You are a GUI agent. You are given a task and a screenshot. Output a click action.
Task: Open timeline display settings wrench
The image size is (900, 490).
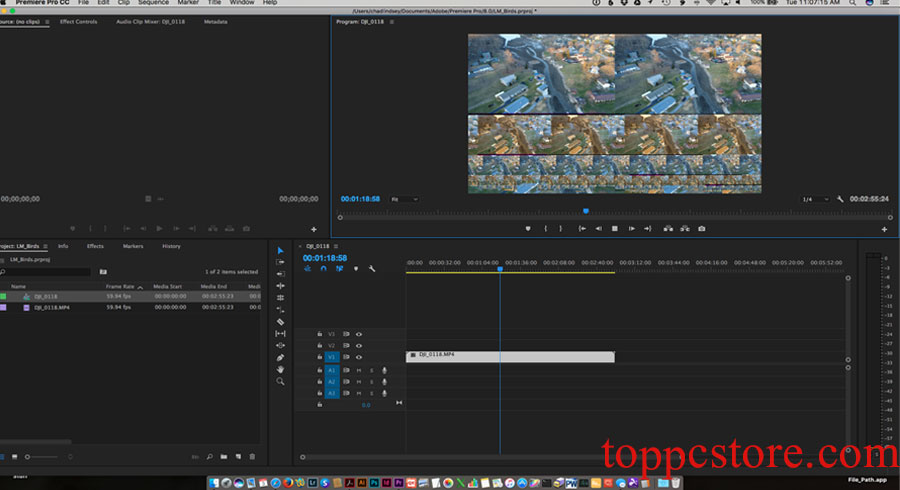tap(372, 269)
